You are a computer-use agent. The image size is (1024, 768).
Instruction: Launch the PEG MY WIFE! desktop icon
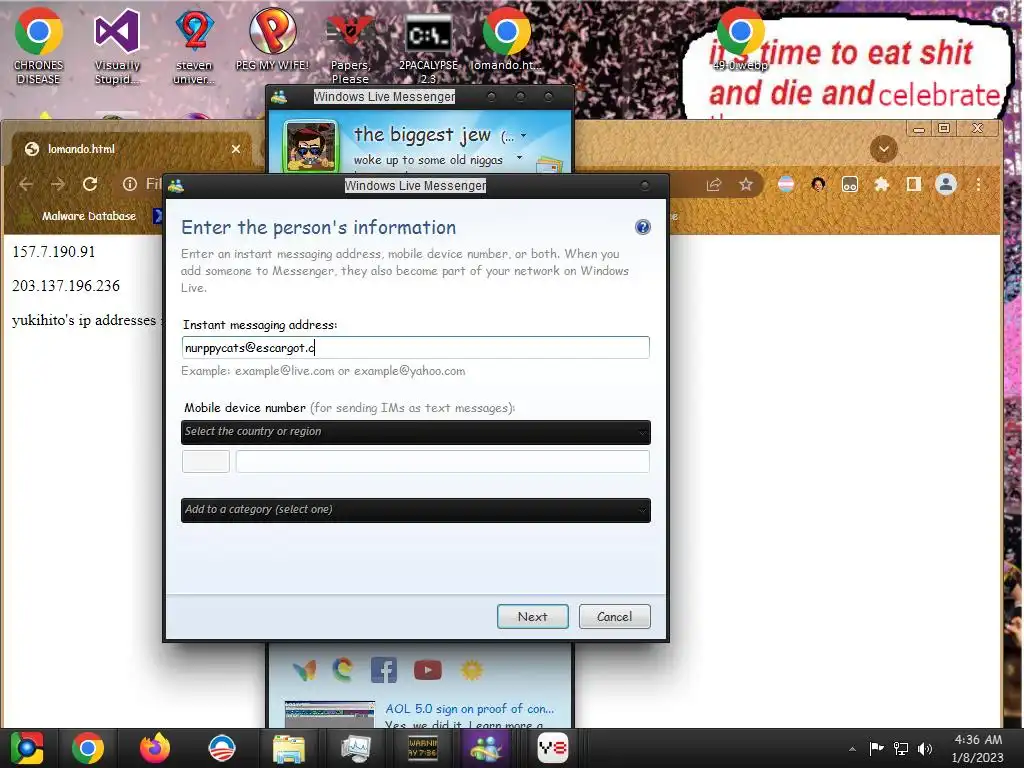click(x=272, y=39)
